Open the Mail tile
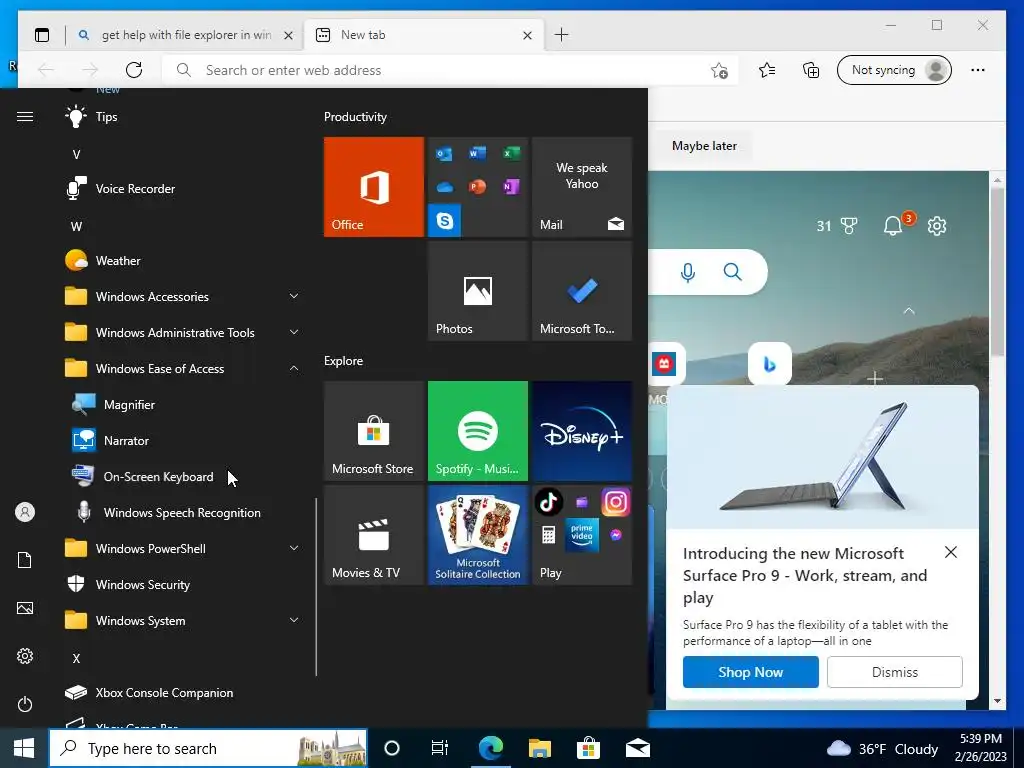1024x768 pixels. coord(582,187)
